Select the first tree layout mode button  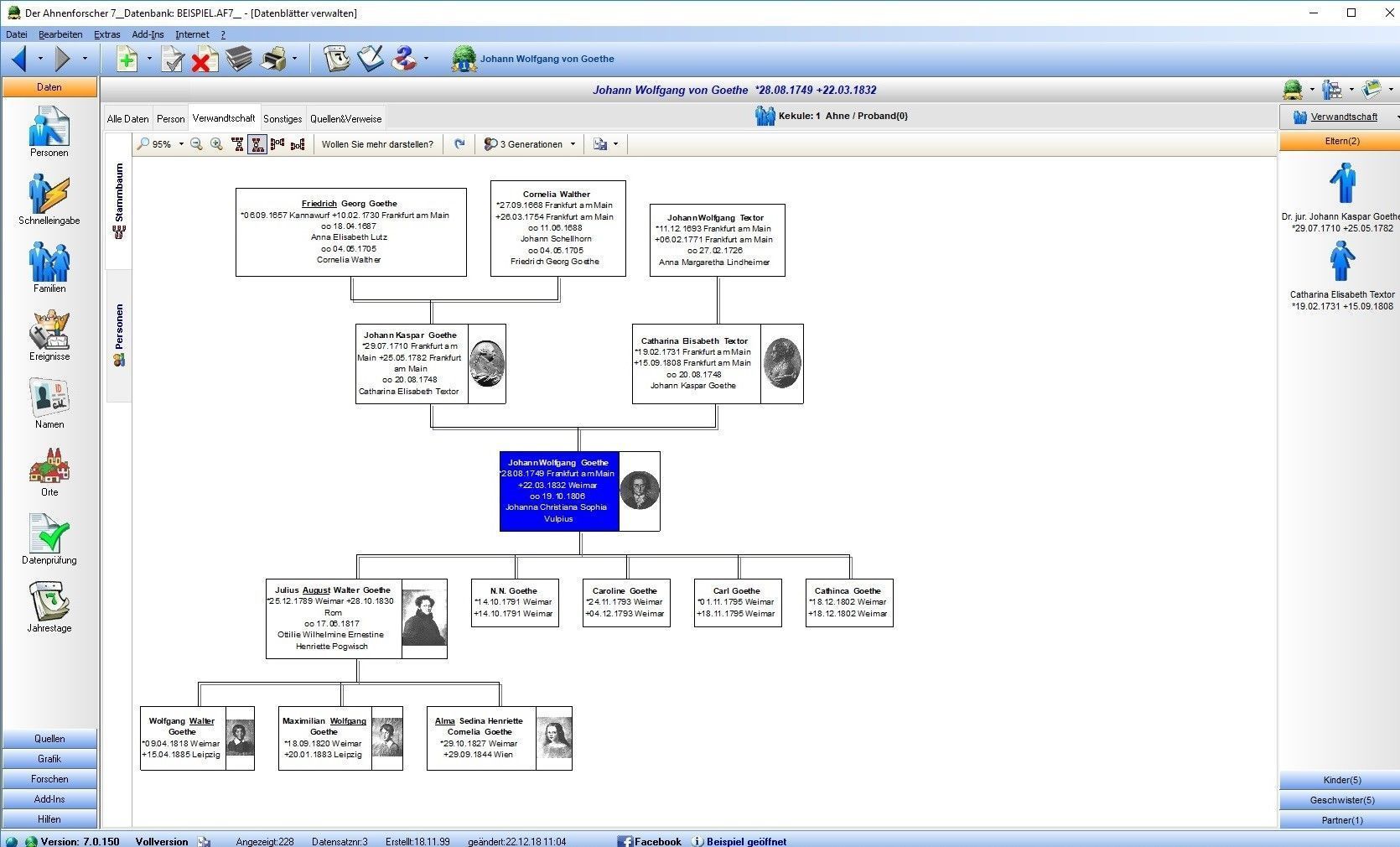click(x=238, y=144)
